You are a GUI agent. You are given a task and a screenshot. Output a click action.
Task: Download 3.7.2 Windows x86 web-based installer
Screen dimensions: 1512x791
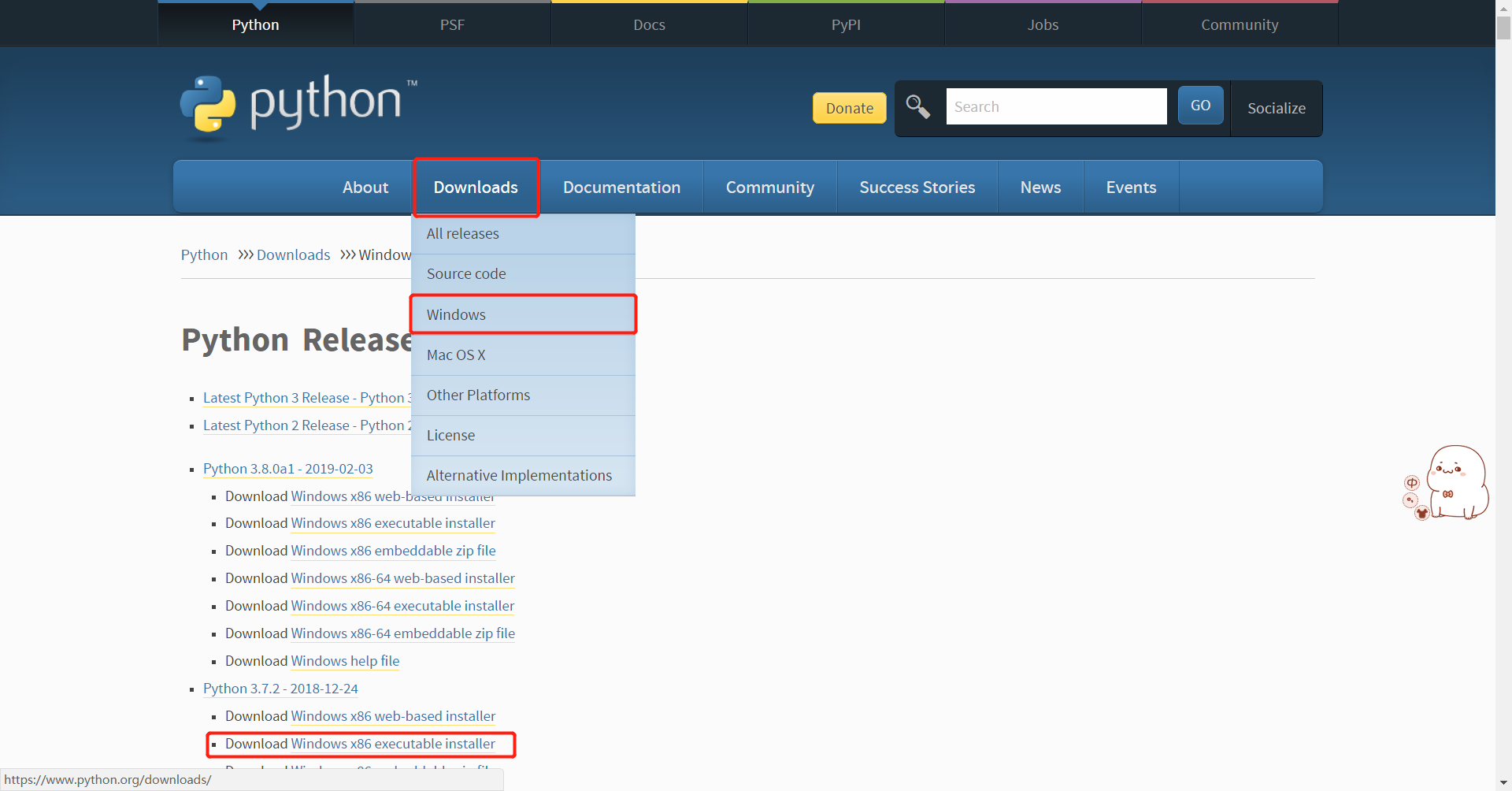click(393, 716)
